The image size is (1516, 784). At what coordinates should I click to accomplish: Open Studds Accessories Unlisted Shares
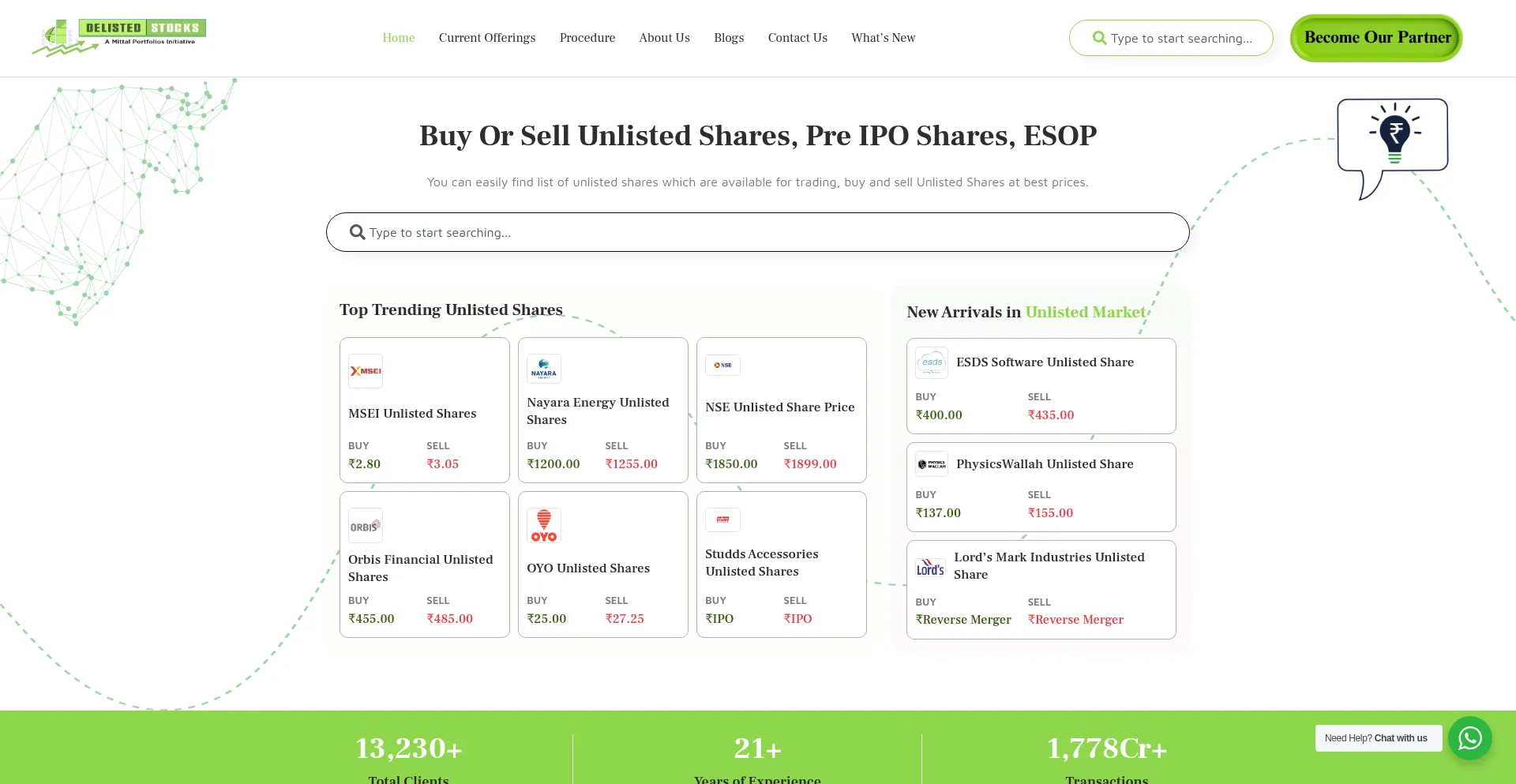tap(762, 563)
